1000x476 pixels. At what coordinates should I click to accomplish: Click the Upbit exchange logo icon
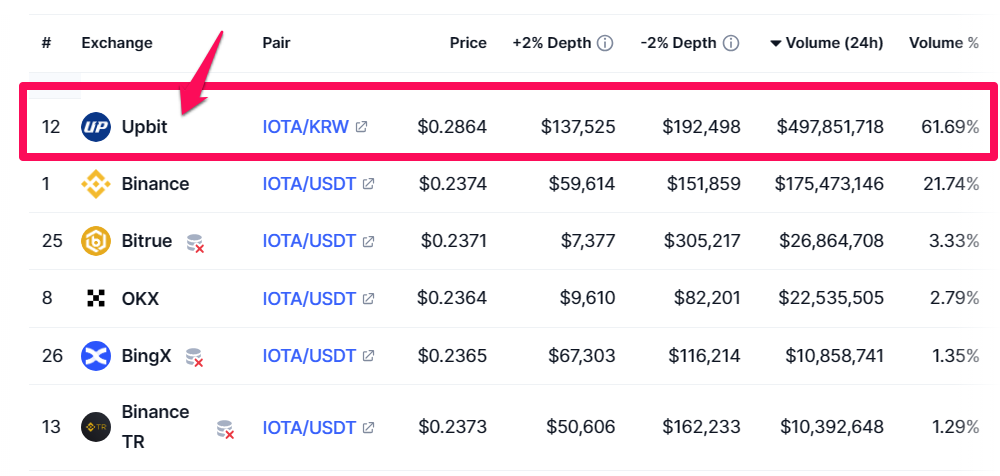(x=96, y=127)
